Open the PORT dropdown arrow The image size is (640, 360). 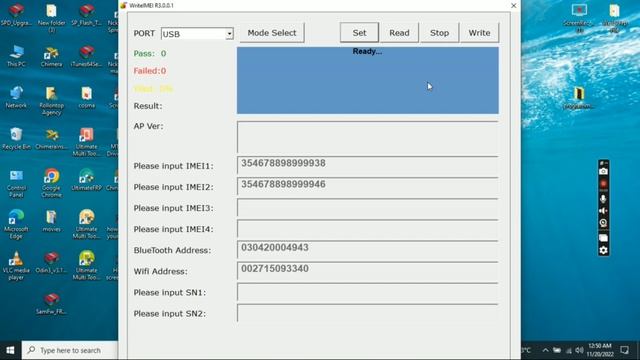click(x=229, y=33)
